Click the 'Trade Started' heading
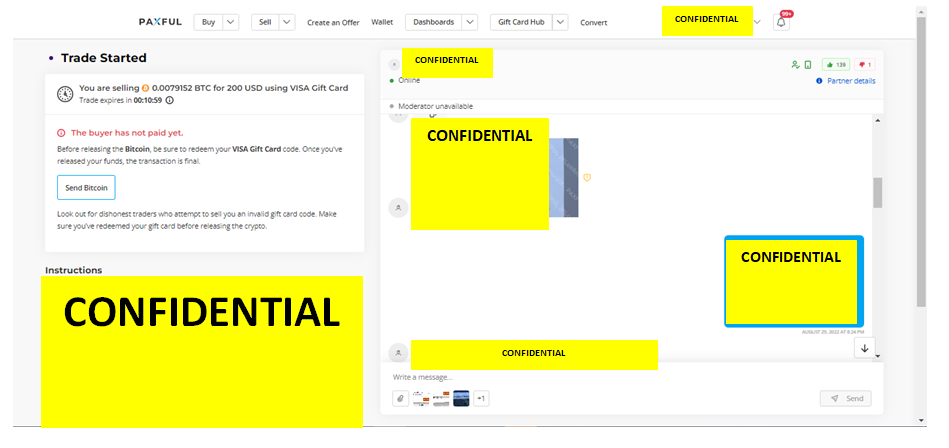 pyautogui.click(x=103, y=58)
